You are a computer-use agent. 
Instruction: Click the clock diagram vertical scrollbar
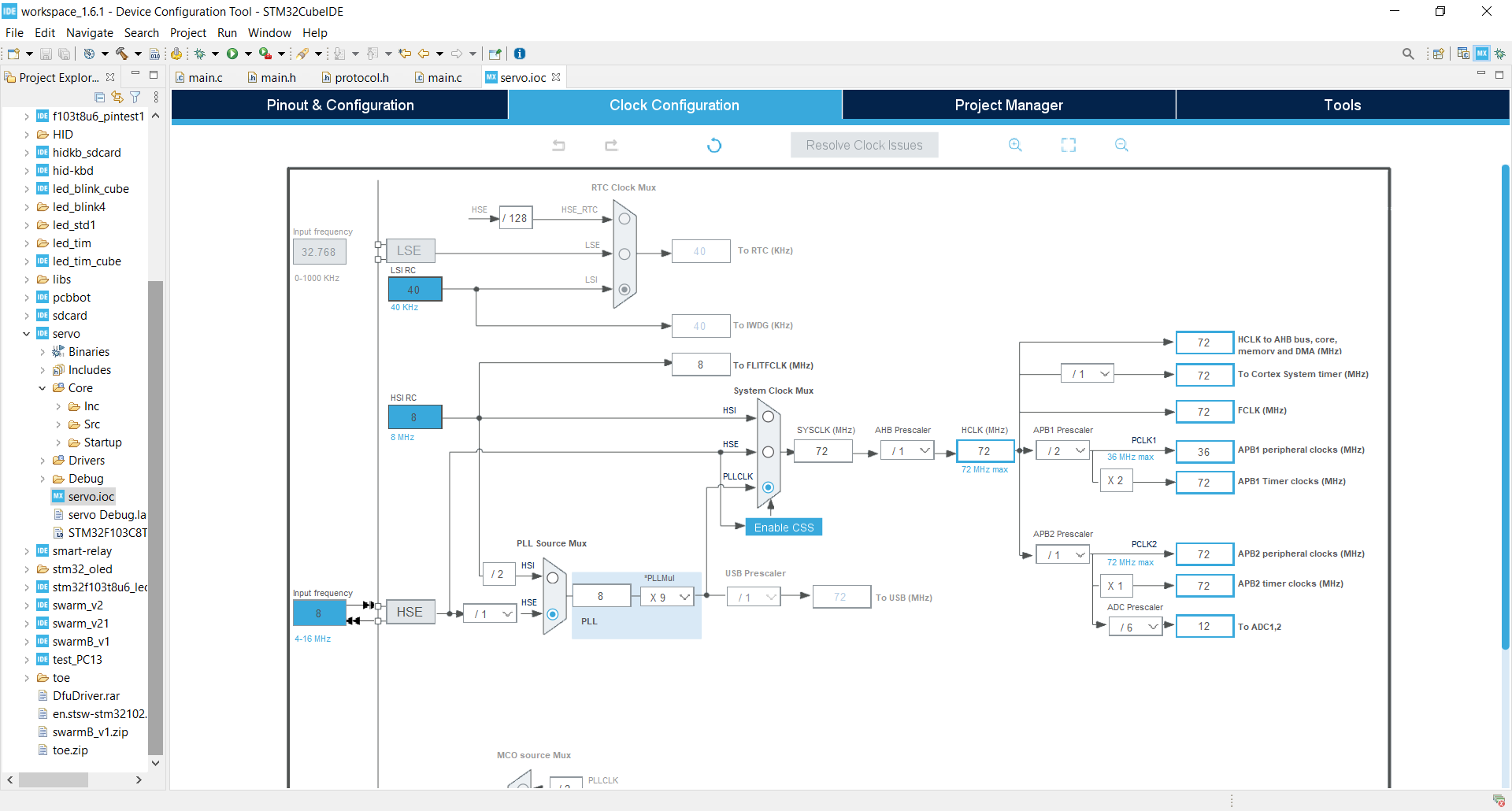coord(1505,405)
